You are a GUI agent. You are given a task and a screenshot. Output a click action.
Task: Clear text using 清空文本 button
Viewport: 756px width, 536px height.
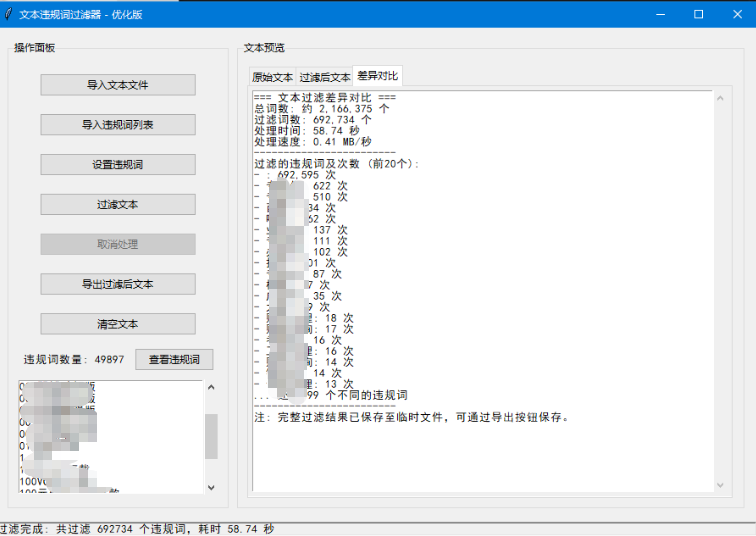[118, 325]
